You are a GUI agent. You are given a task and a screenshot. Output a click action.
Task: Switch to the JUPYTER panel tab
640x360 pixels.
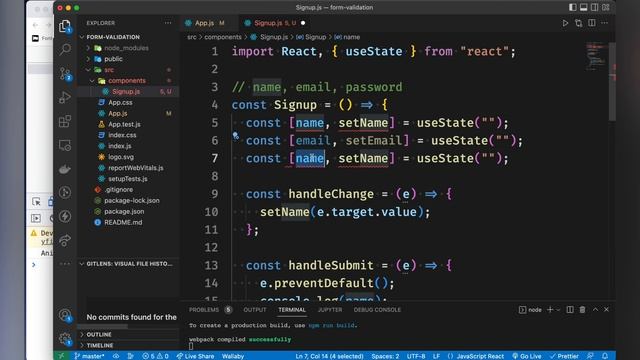pos(330,310)
